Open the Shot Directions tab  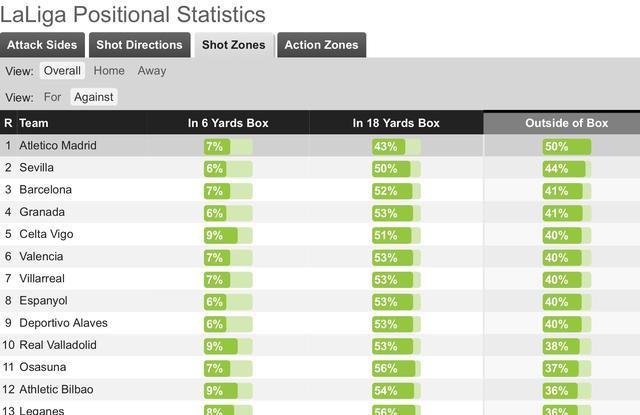140,45
